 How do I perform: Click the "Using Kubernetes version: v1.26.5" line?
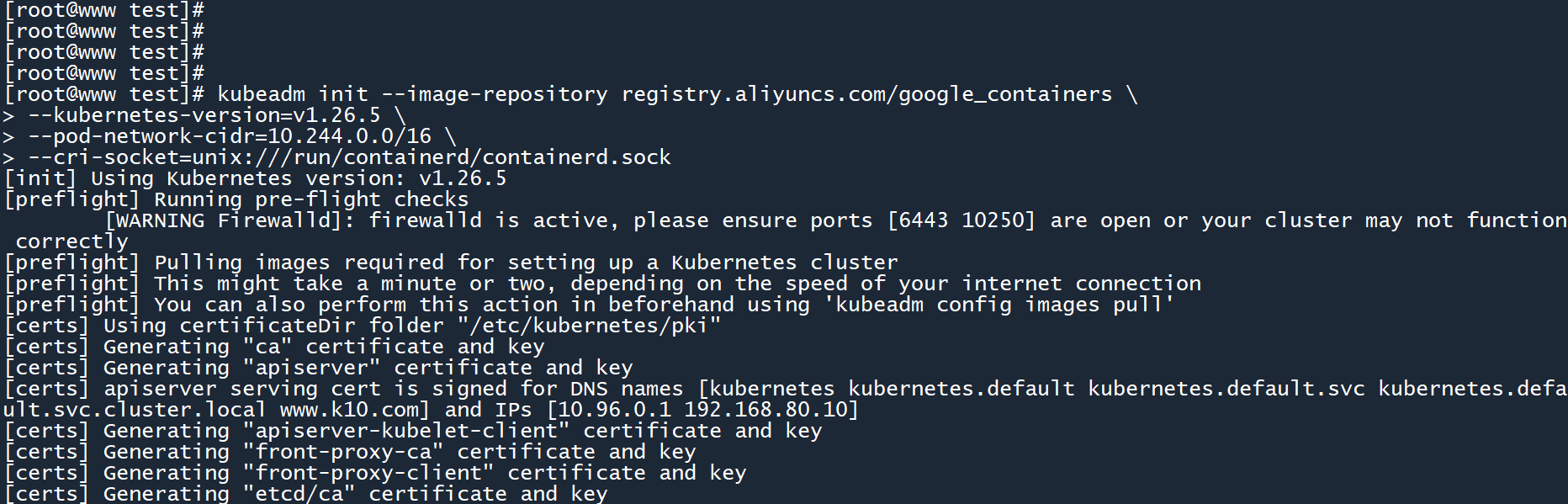click(298, 178)
